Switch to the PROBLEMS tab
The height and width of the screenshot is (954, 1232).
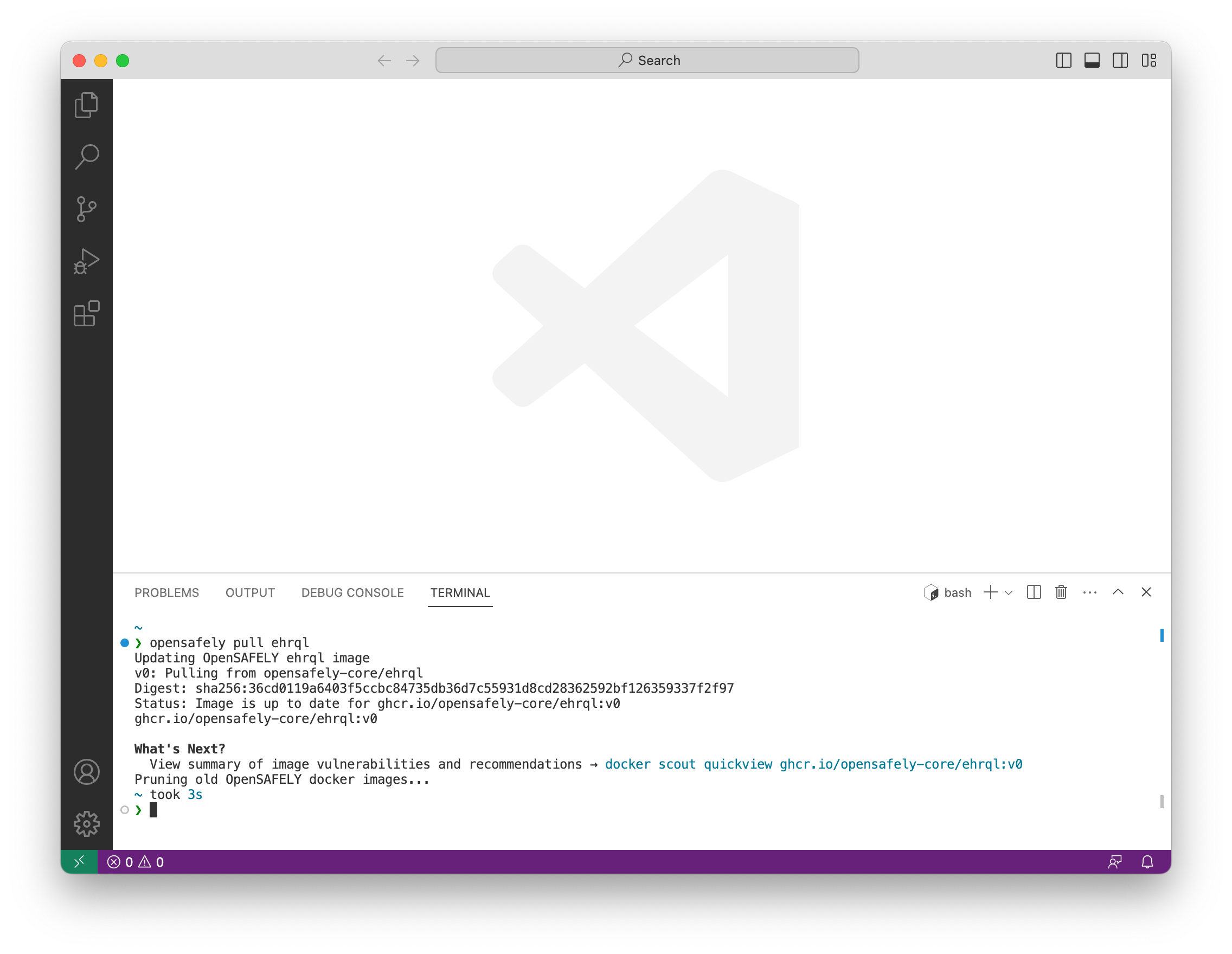point(166,592)
